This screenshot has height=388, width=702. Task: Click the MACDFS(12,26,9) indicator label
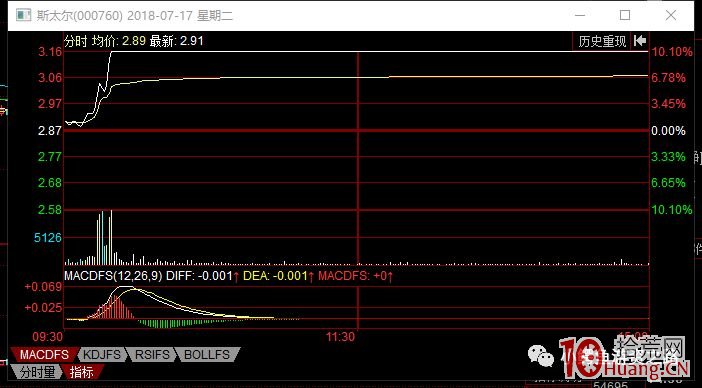(x=113, y=276)
